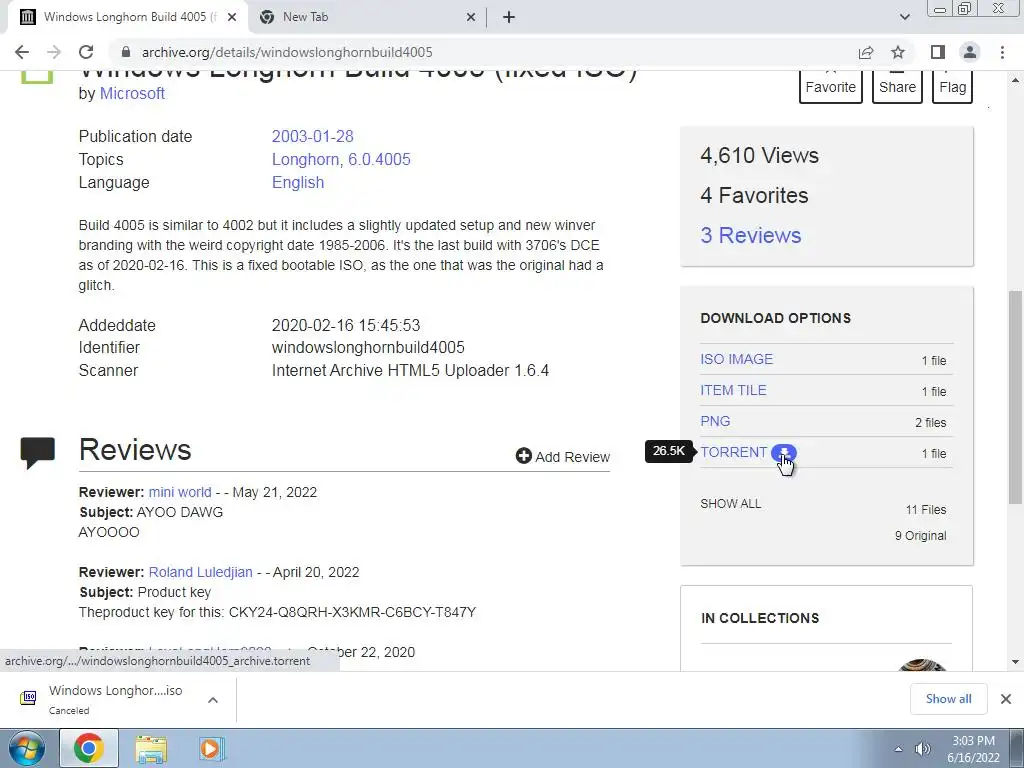Open the volume speaker control
This screenshot has width=1024, height=768.
(x=922, y=749)
